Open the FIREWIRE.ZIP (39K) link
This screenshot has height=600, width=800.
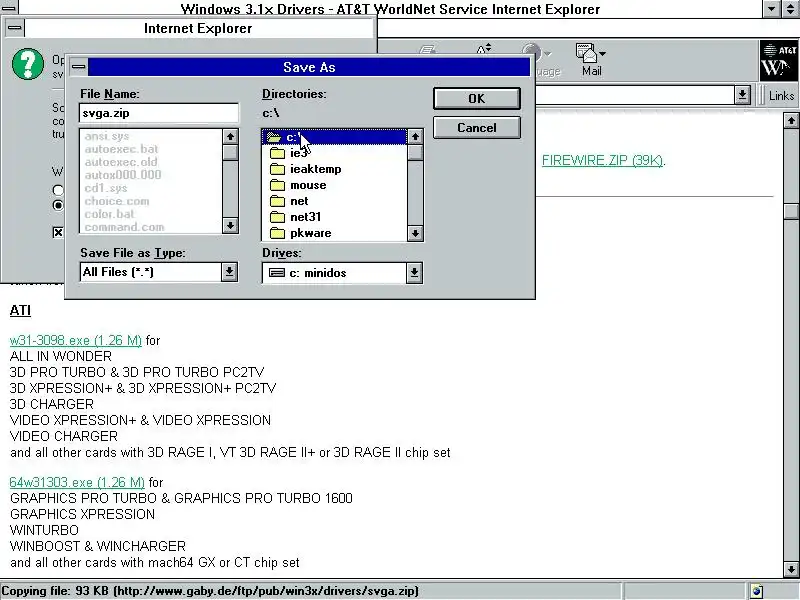click(603, 160)
